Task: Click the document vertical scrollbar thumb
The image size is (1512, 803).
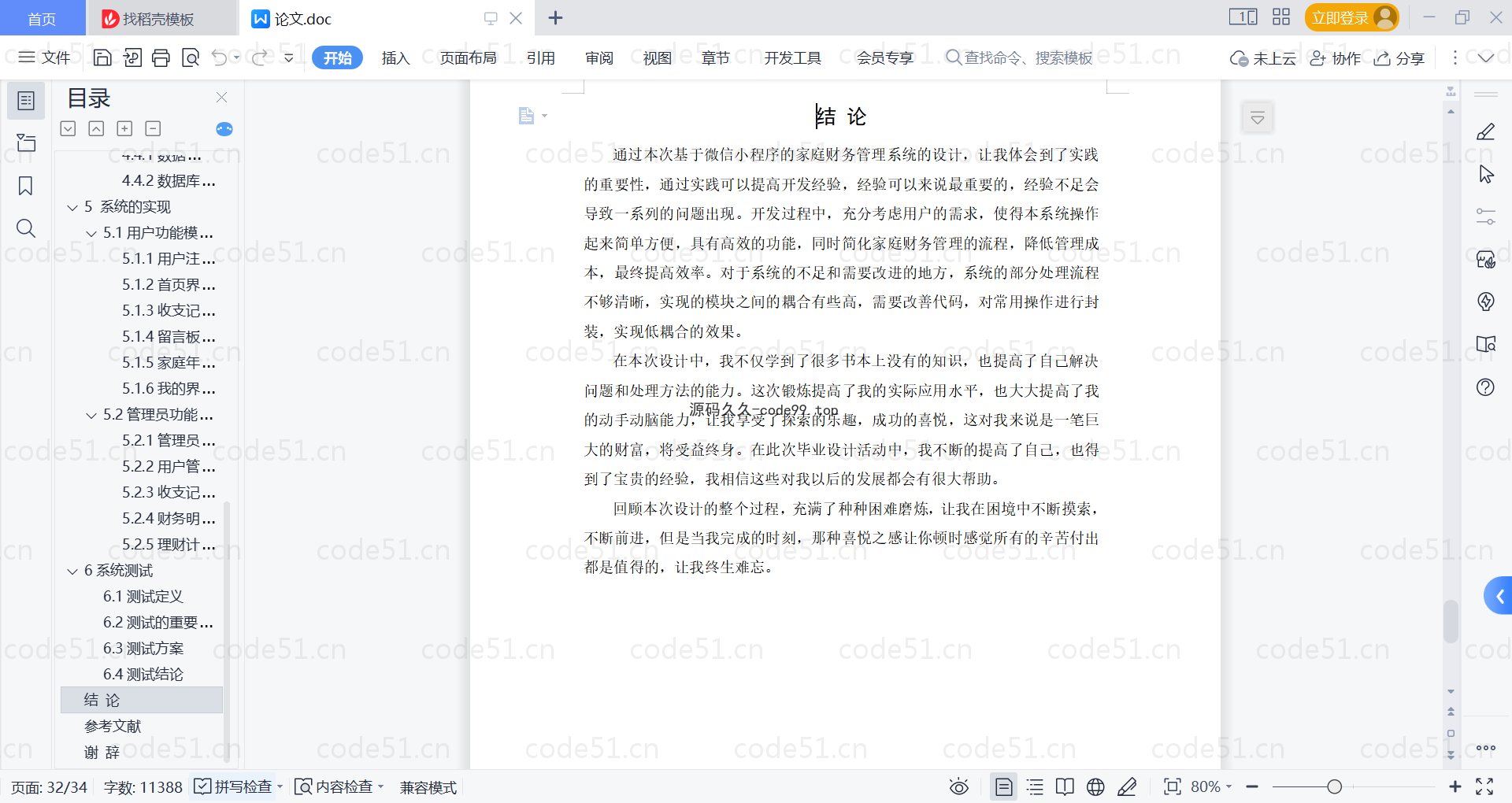Action: click(x=1451, y=622)
